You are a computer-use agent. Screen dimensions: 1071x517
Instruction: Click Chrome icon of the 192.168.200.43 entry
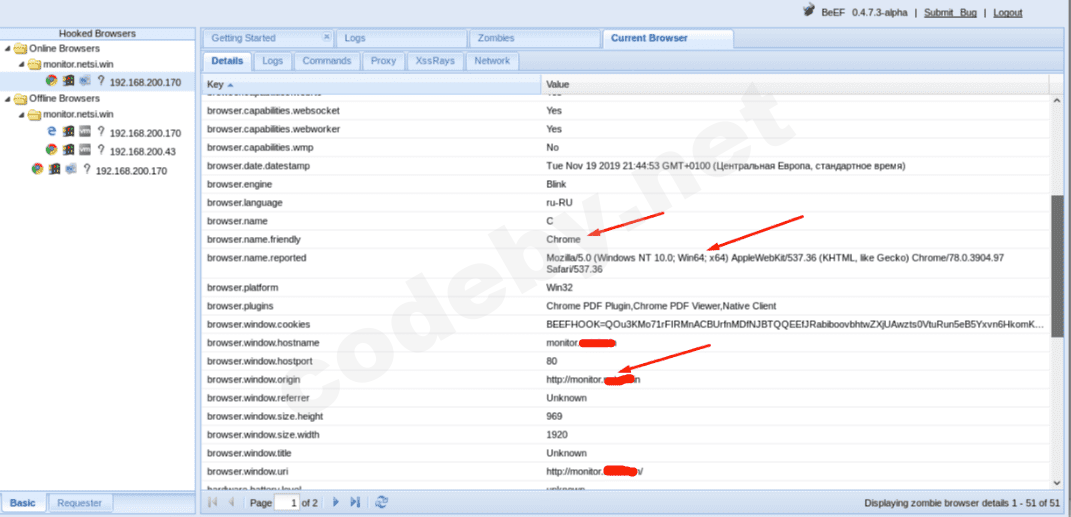[51, 150]
